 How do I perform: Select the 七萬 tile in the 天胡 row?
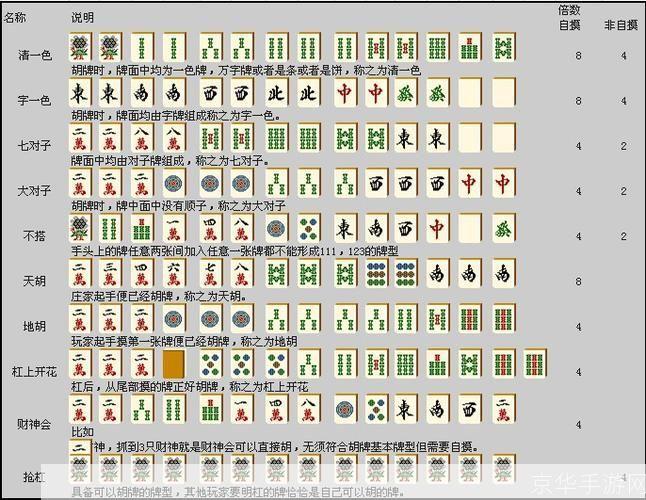tap(210, 273)
